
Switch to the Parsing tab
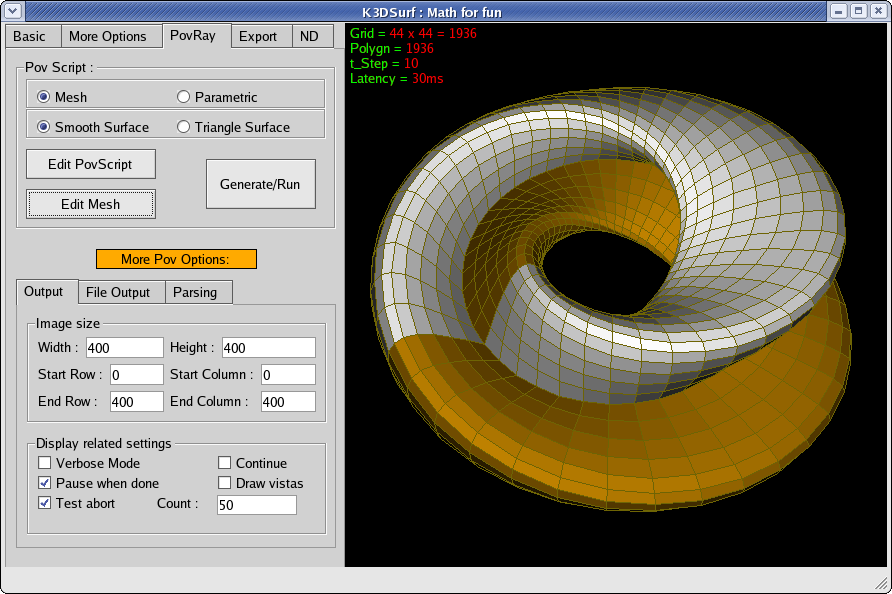(195, 292)
